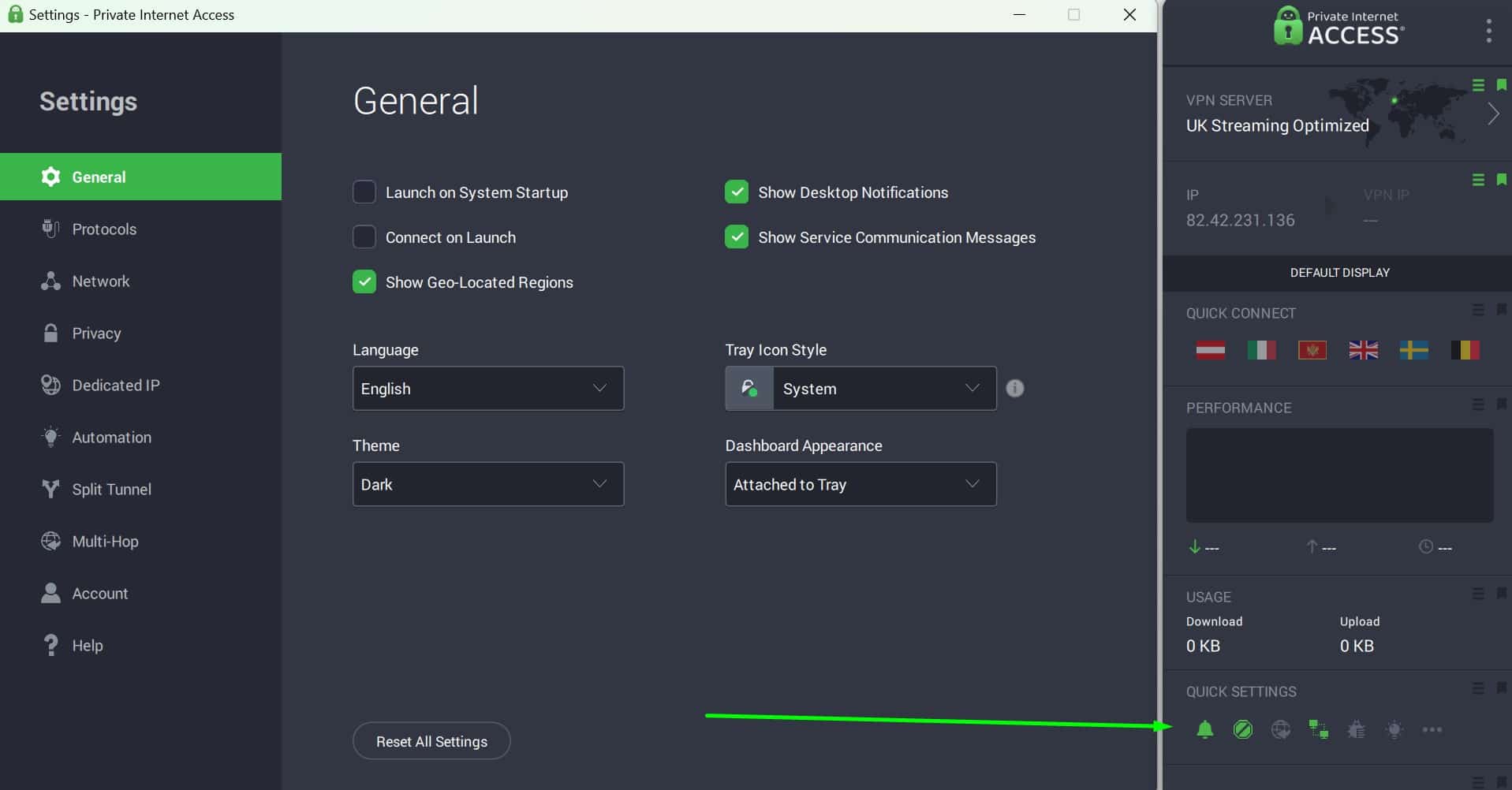Viewport: 1512px width, 790px height.
Task: Open the Language dropdown showing English
Action: pos(488,388)
